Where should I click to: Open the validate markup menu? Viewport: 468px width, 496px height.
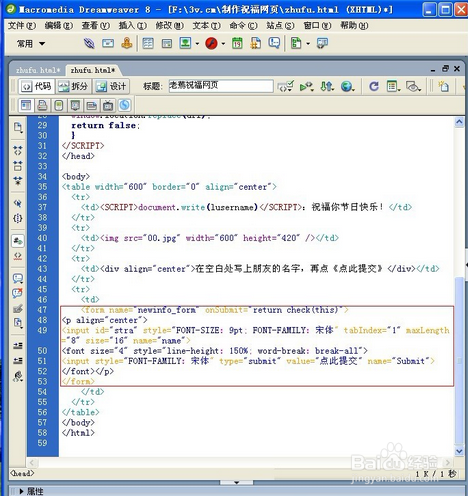pyautogui.click(x=306, y=87)
